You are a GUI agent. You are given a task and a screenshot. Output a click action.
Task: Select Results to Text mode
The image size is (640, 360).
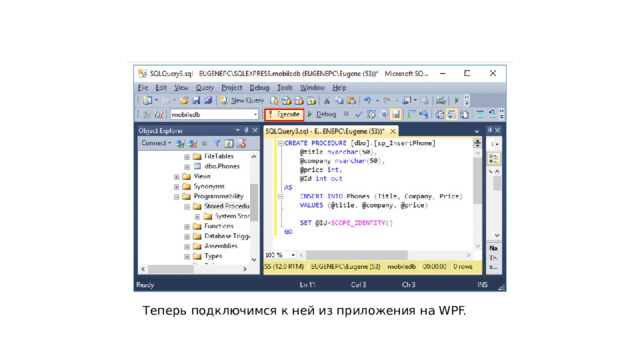point(439,115)
